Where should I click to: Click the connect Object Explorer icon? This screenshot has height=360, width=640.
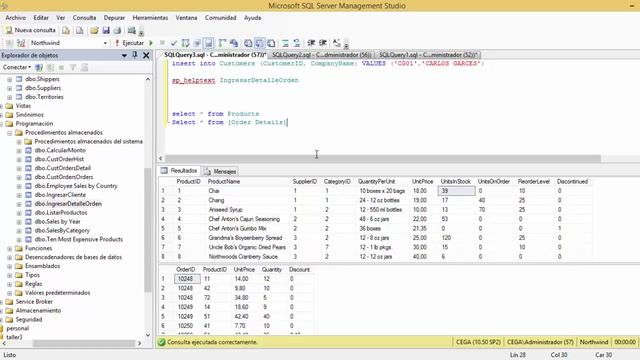click(39, 67)
